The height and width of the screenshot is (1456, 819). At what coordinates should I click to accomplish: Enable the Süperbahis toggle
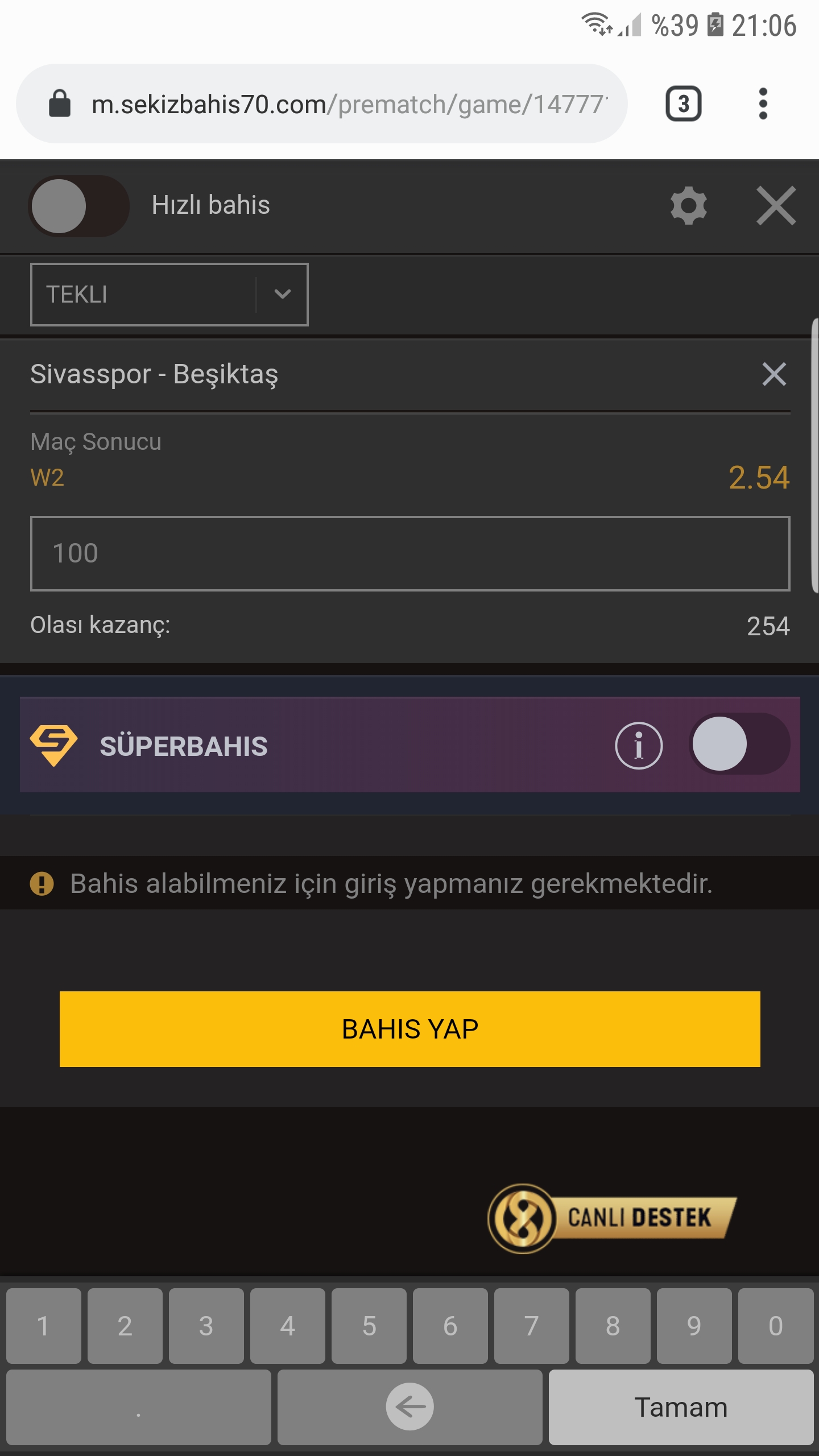coord(739,744)
